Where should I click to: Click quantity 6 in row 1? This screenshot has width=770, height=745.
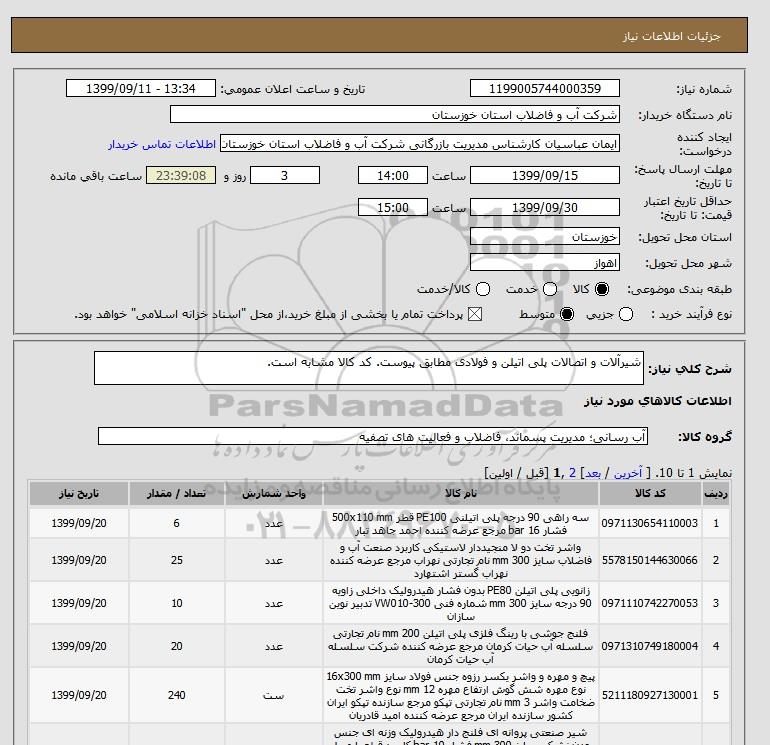177,523
